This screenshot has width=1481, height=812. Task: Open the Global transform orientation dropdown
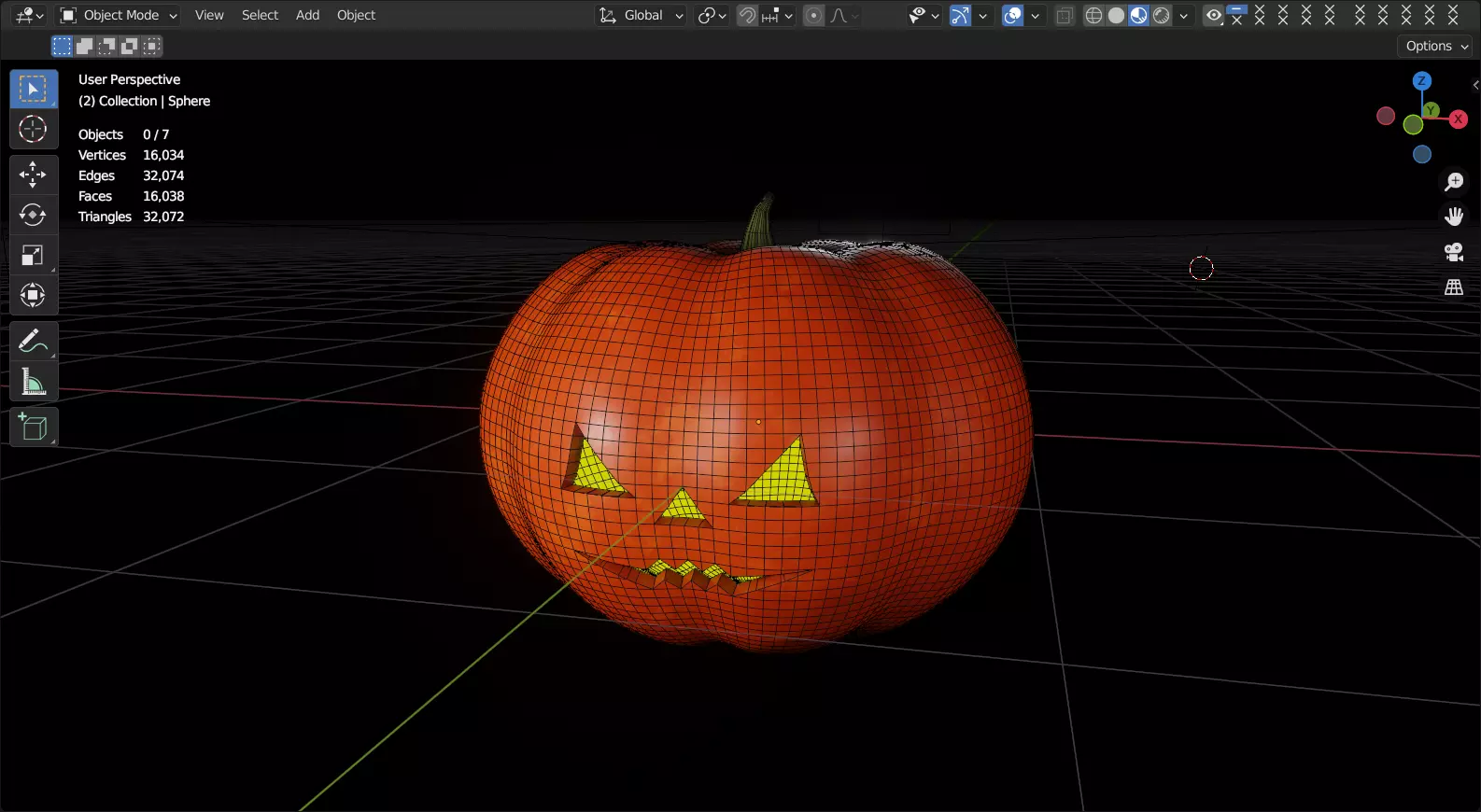pos(642,15)
